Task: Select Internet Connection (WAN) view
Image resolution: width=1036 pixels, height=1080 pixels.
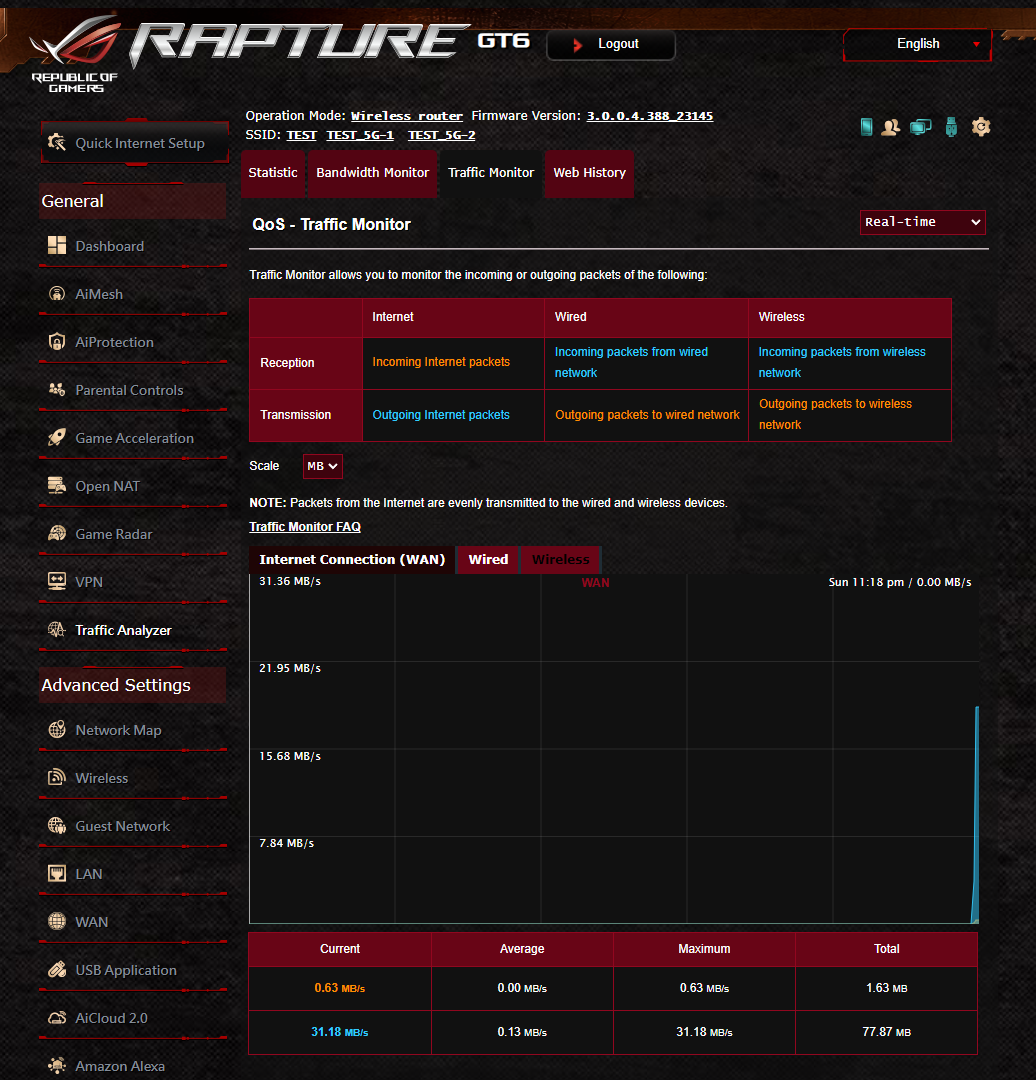Action: tap(350, 559)
